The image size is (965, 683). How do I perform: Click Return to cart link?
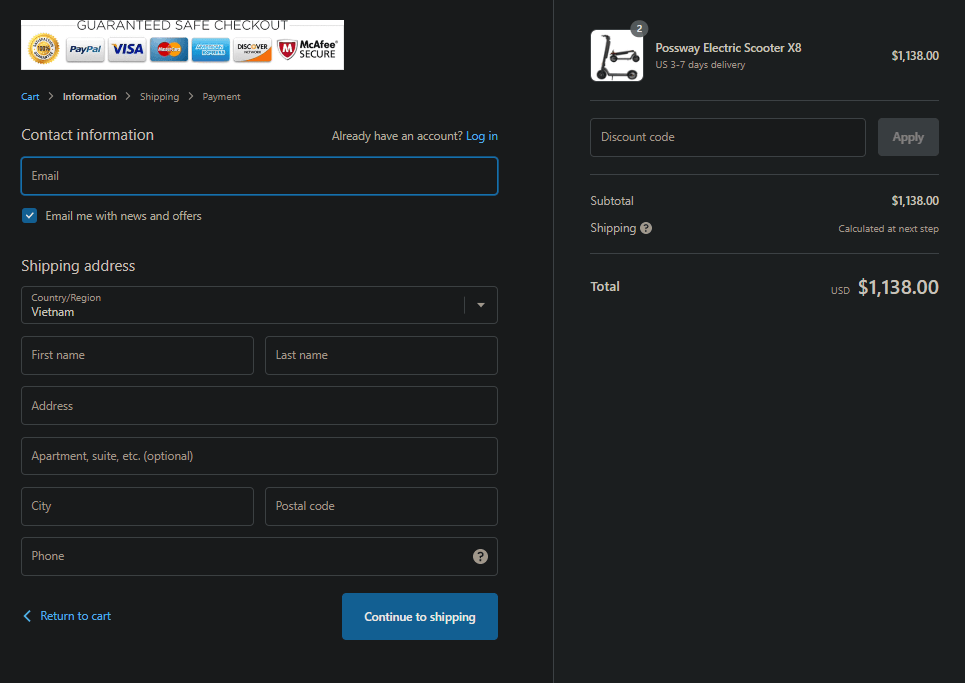pyautogui.click(x=76, y=616)
